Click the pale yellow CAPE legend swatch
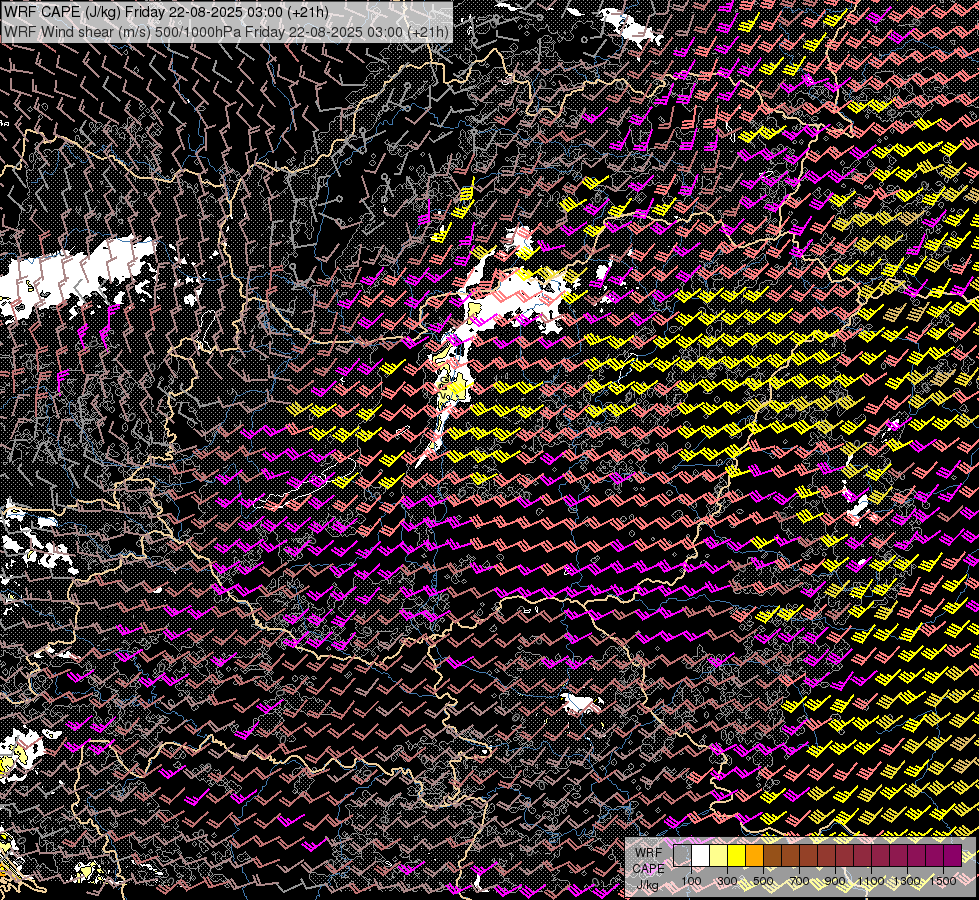 (719, 855)
